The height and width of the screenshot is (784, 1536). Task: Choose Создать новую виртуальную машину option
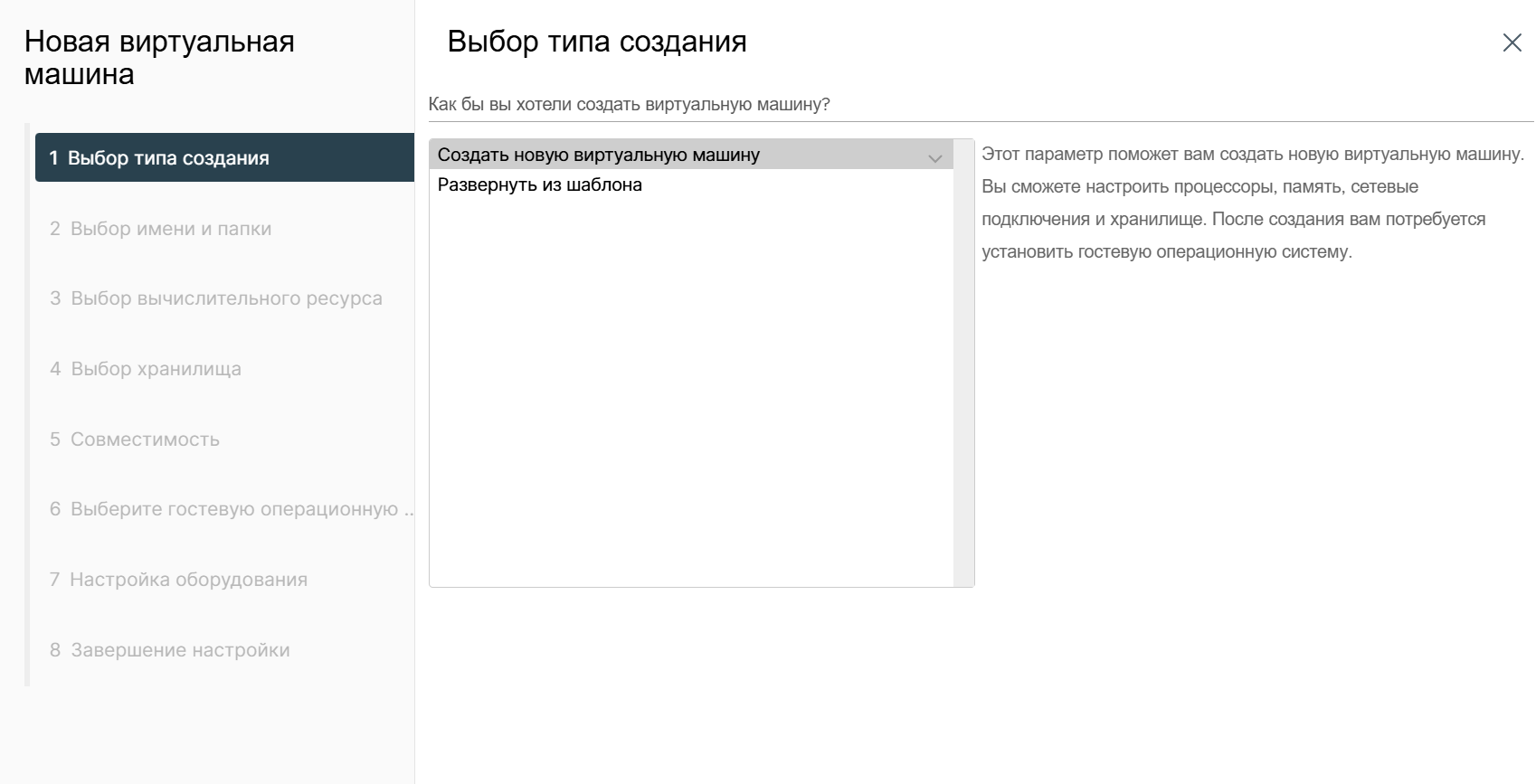click(x=691, y=155)
